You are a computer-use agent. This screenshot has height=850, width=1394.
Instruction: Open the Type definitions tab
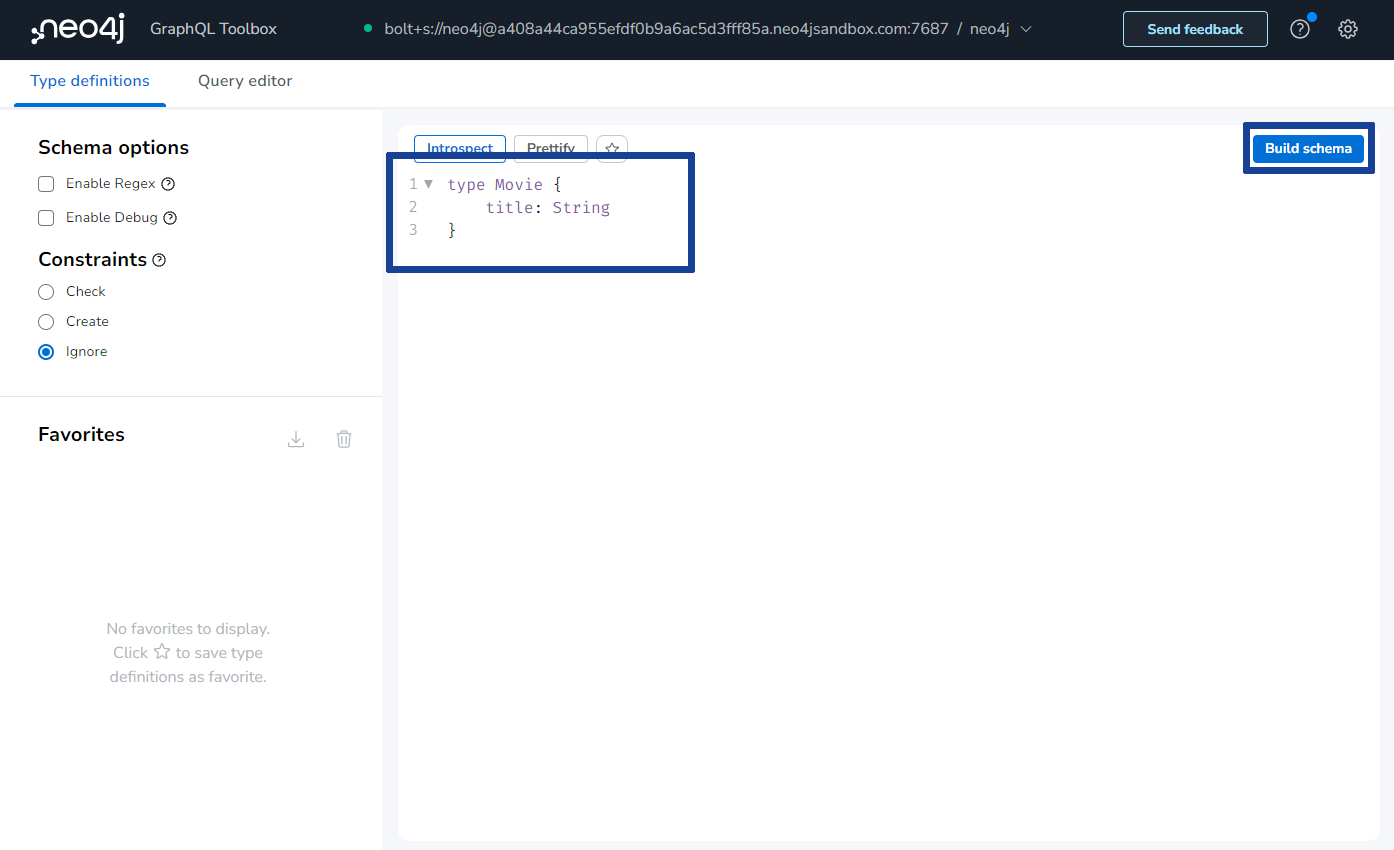tap(89, 80)
